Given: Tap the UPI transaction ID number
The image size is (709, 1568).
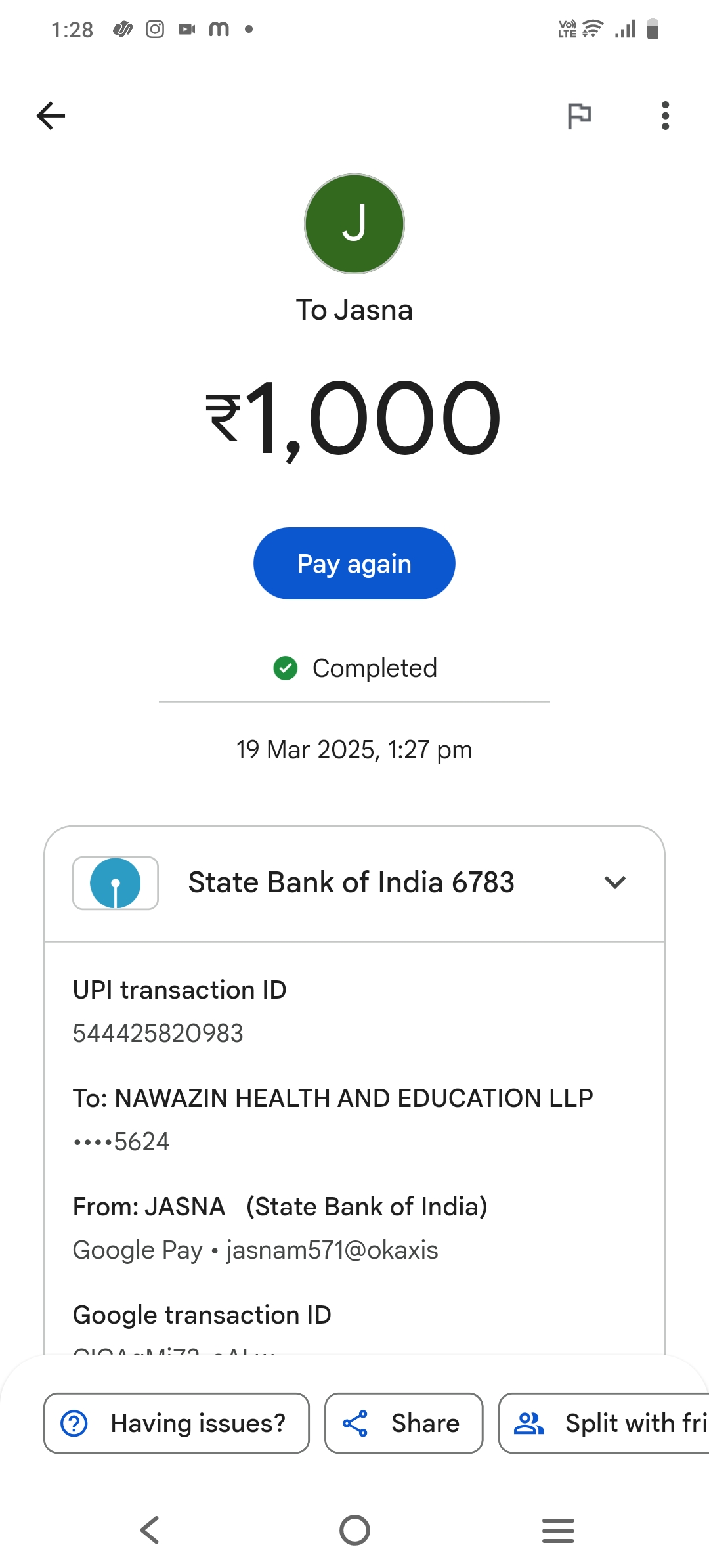Looking at the screenshot, I should click(158, 1034).
